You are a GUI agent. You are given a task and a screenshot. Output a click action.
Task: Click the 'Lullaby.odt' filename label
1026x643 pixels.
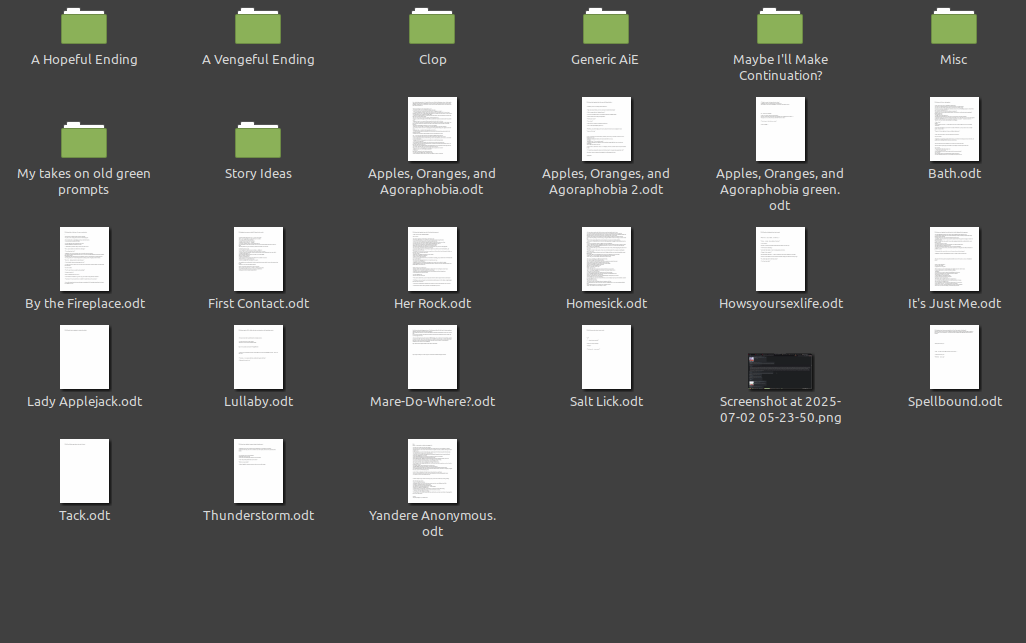click(x=258, y=402)
